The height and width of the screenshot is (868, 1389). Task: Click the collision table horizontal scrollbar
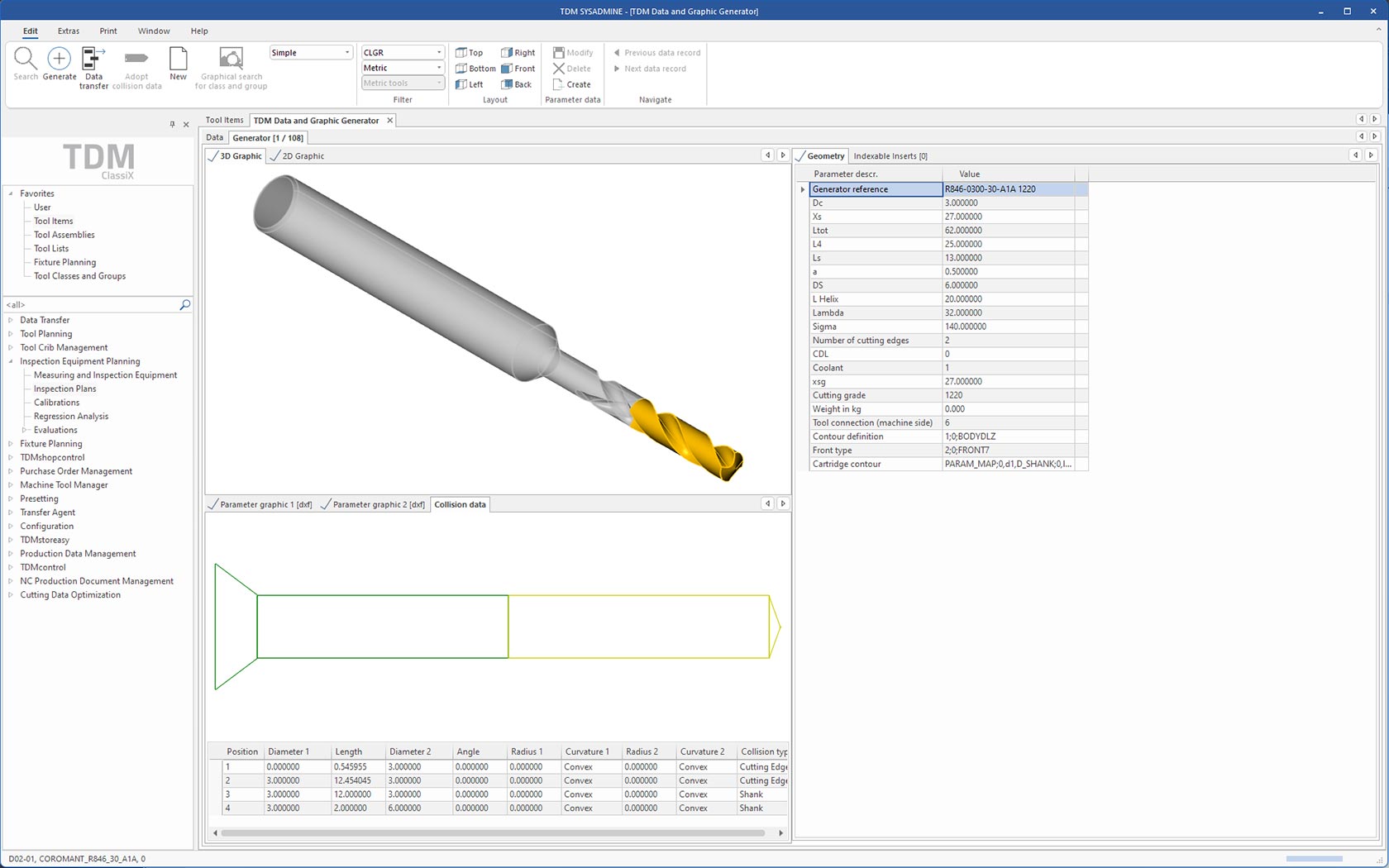pyautogui.click(x=493, y=833)
